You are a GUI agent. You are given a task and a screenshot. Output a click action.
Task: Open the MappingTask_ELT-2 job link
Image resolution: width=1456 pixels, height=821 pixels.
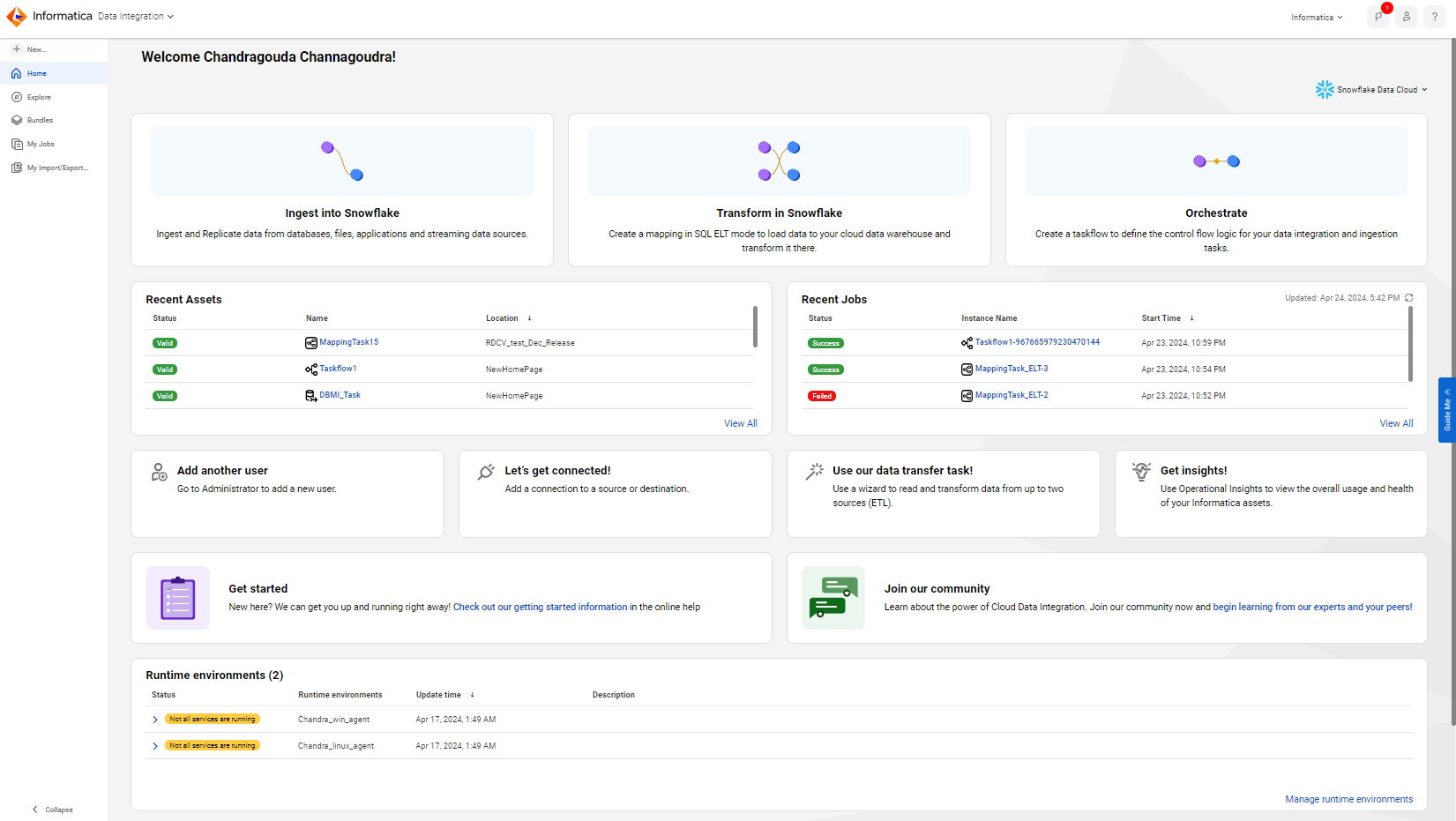1012,395
